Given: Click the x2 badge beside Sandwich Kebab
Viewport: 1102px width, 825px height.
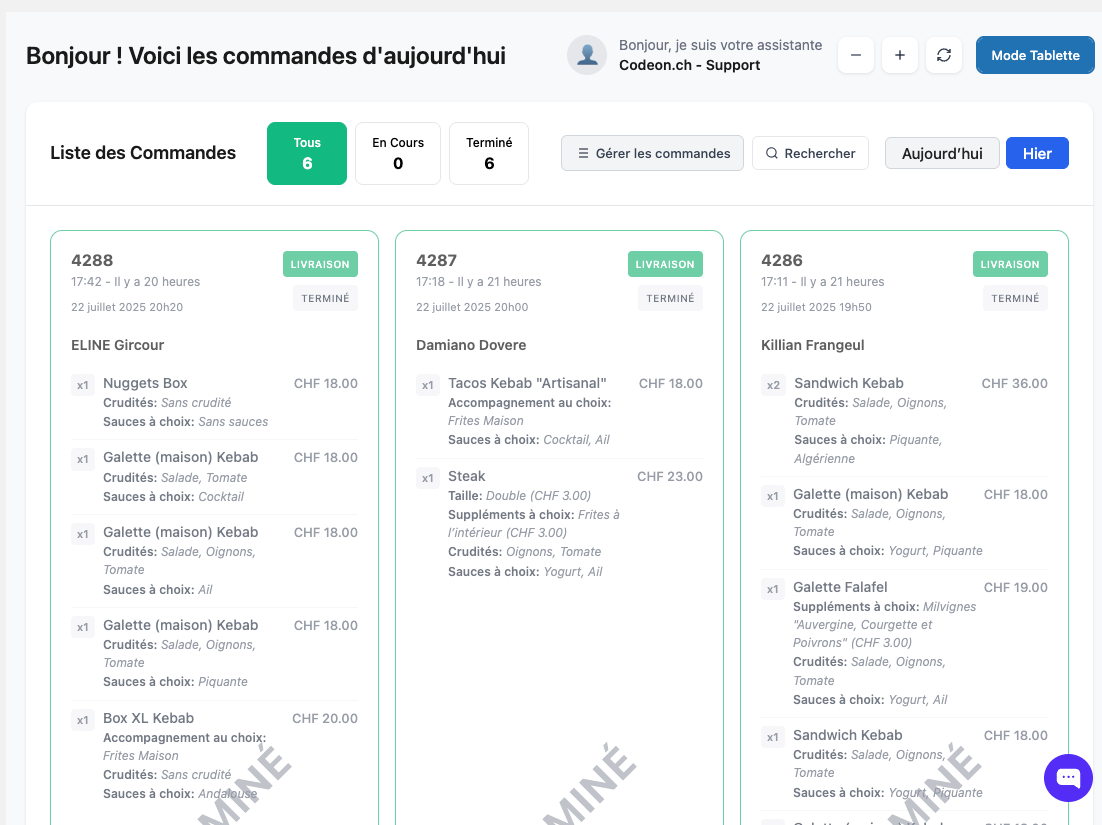Looking at the screenshot, I should point(773,385).
